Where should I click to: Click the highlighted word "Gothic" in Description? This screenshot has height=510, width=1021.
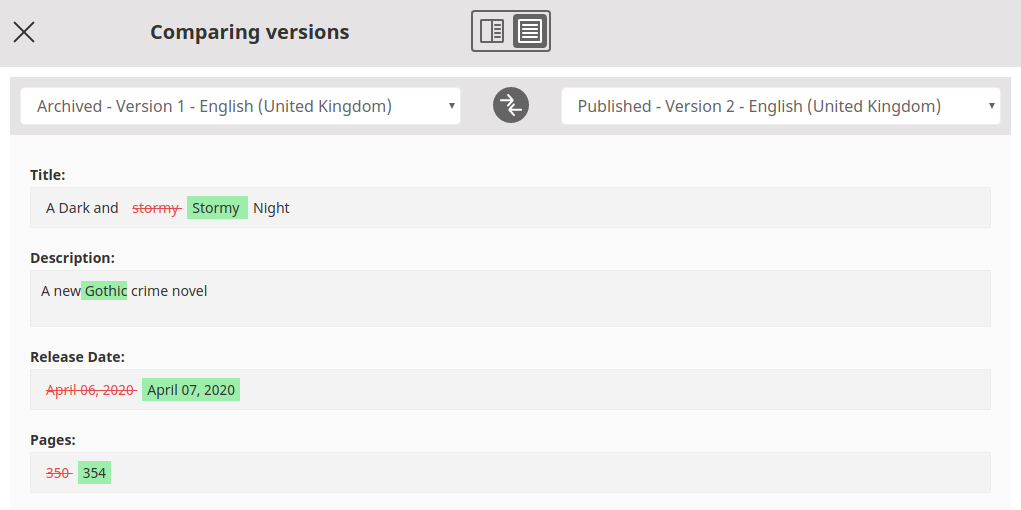tap(105, 291)
